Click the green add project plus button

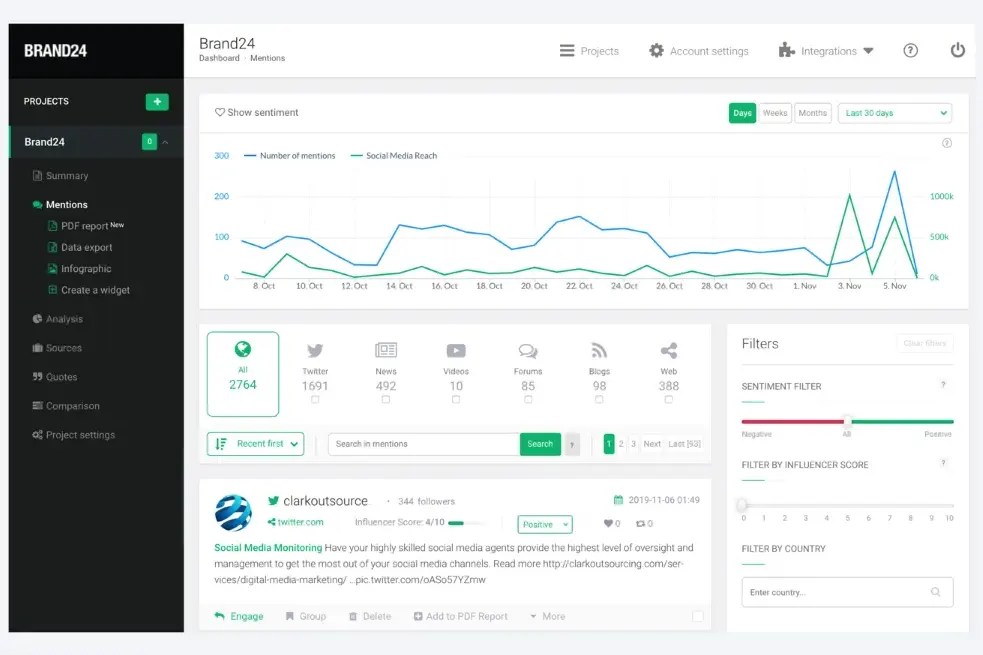(157, 102)
